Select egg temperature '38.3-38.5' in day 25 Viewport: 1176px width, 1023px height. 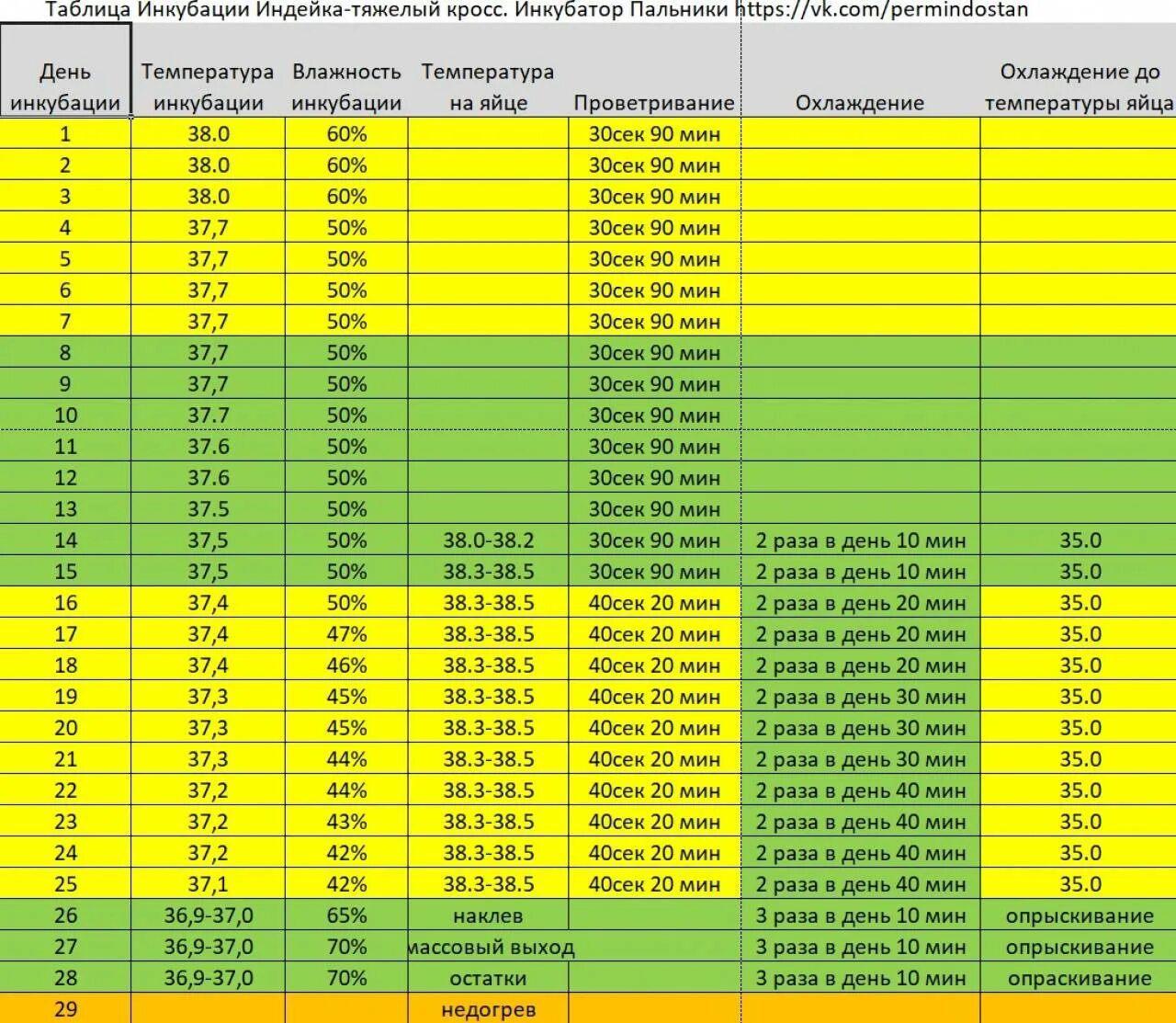pyautogui.click(x=488, y=884)
